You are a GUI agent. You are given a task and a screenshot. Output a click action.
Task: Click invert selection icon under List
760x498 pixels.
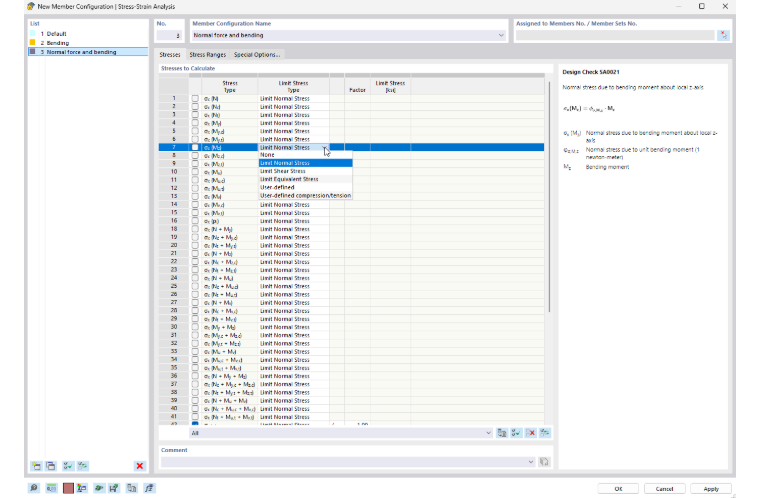[x=83, y=466]
